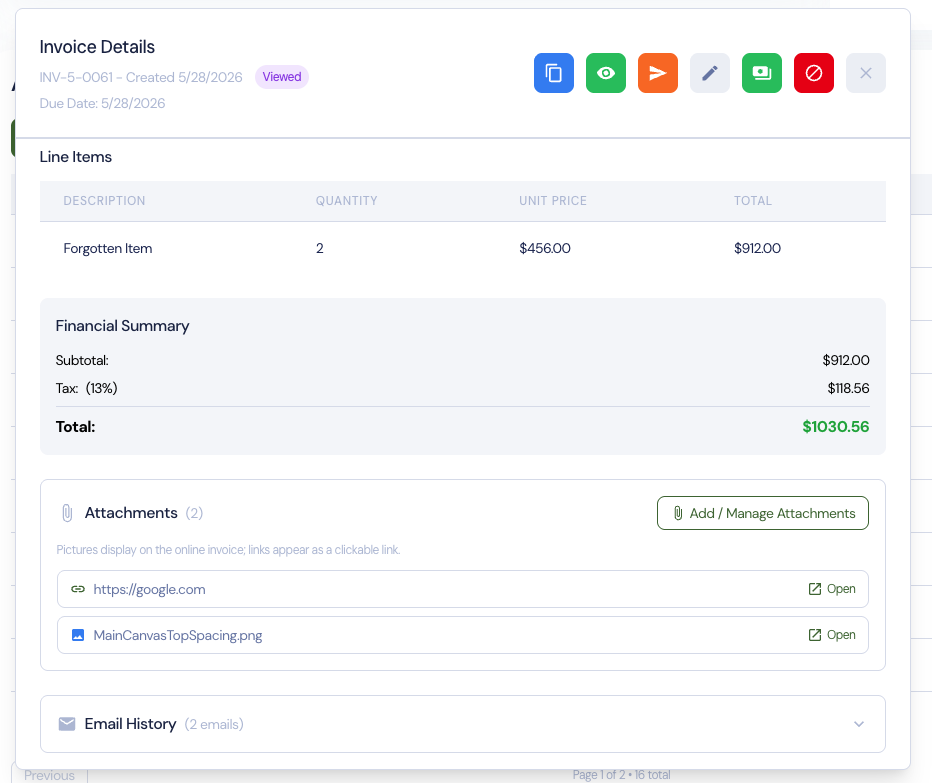Click the envelope icon in Email History
Image resolution: width=932 pixels, height=783 pixels.
pyautogui.click(x=67, y=724)
